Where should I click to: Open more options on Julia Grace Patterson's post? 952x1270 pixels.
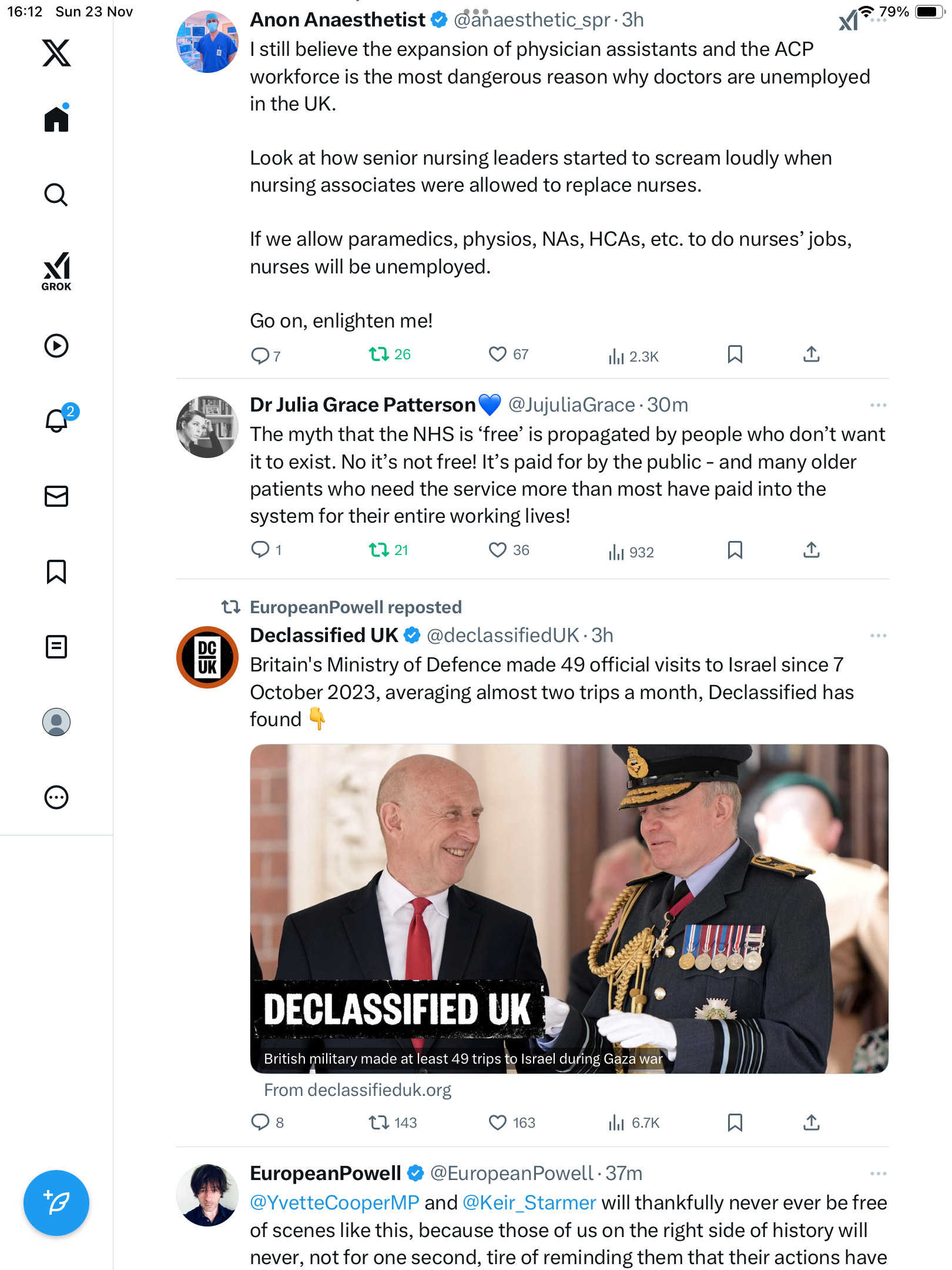click(878, 405)
